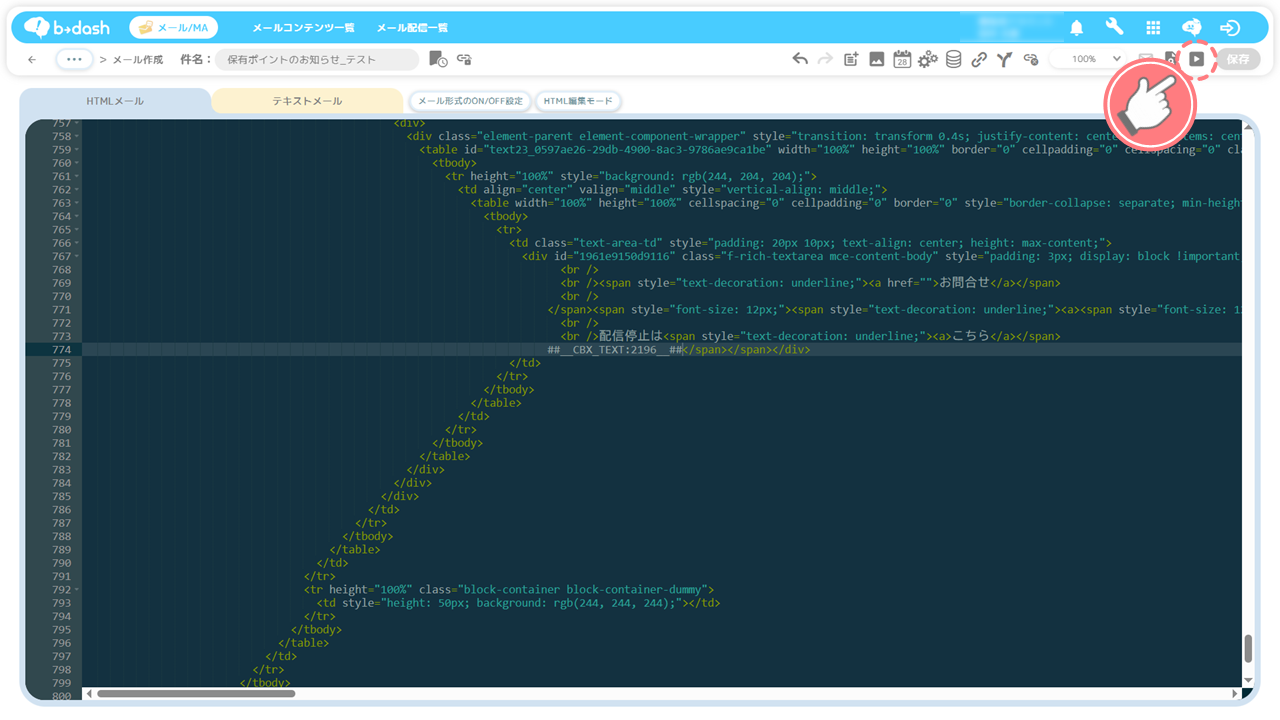Open the notifications bell

click(1077, 28)
